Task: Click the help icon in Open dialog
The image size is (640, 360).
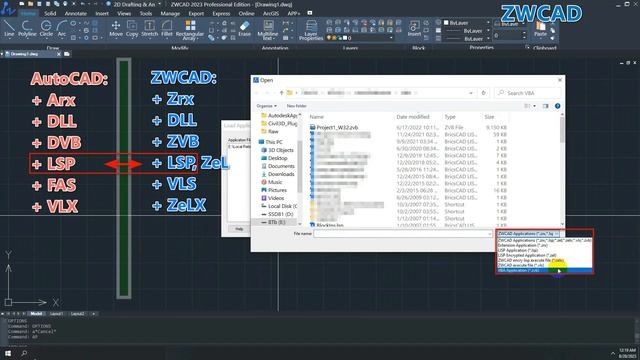Action: click(x=558, y=106)
